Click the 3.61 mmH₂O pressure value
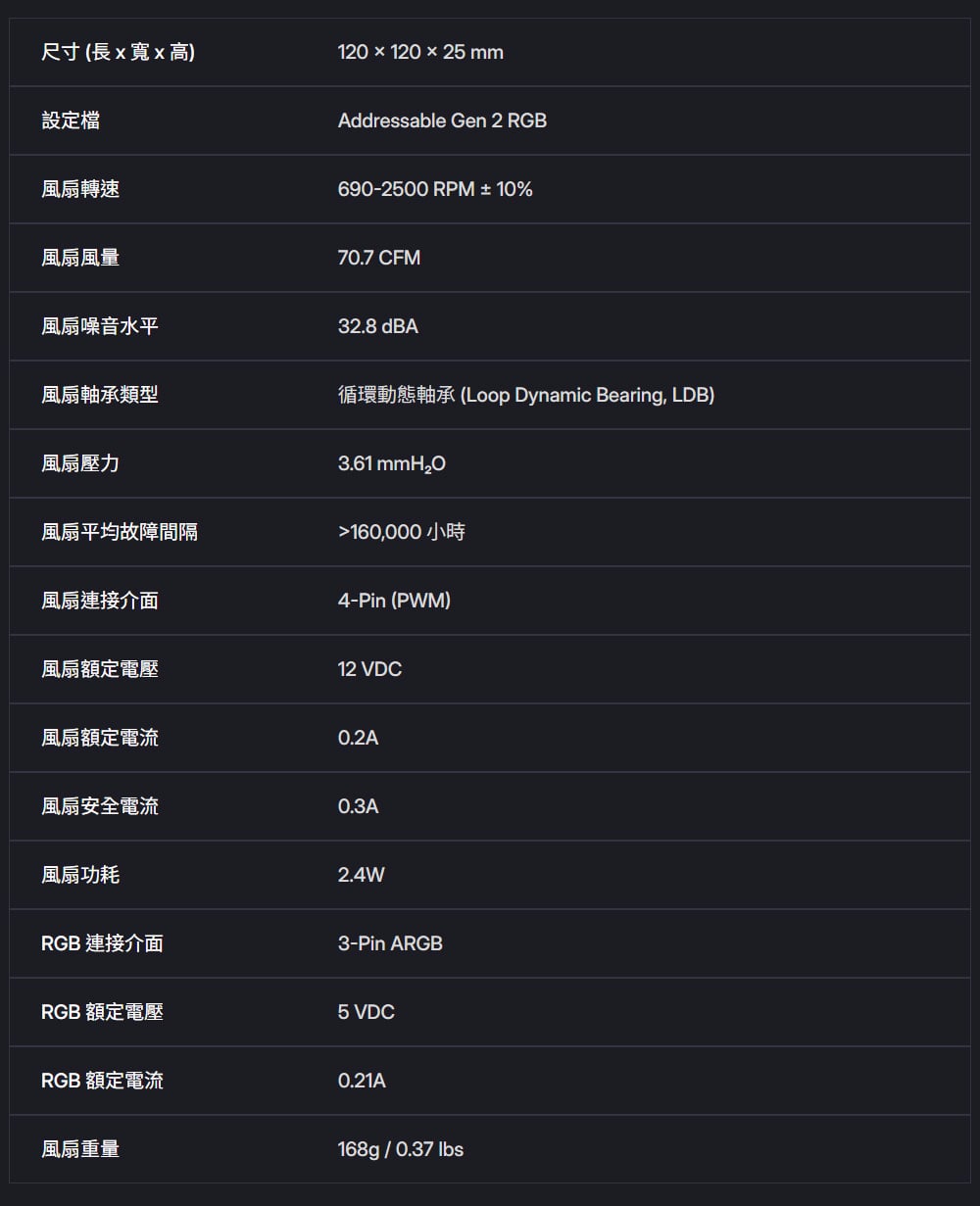980x1206 pixels. [x=391, y=463]
